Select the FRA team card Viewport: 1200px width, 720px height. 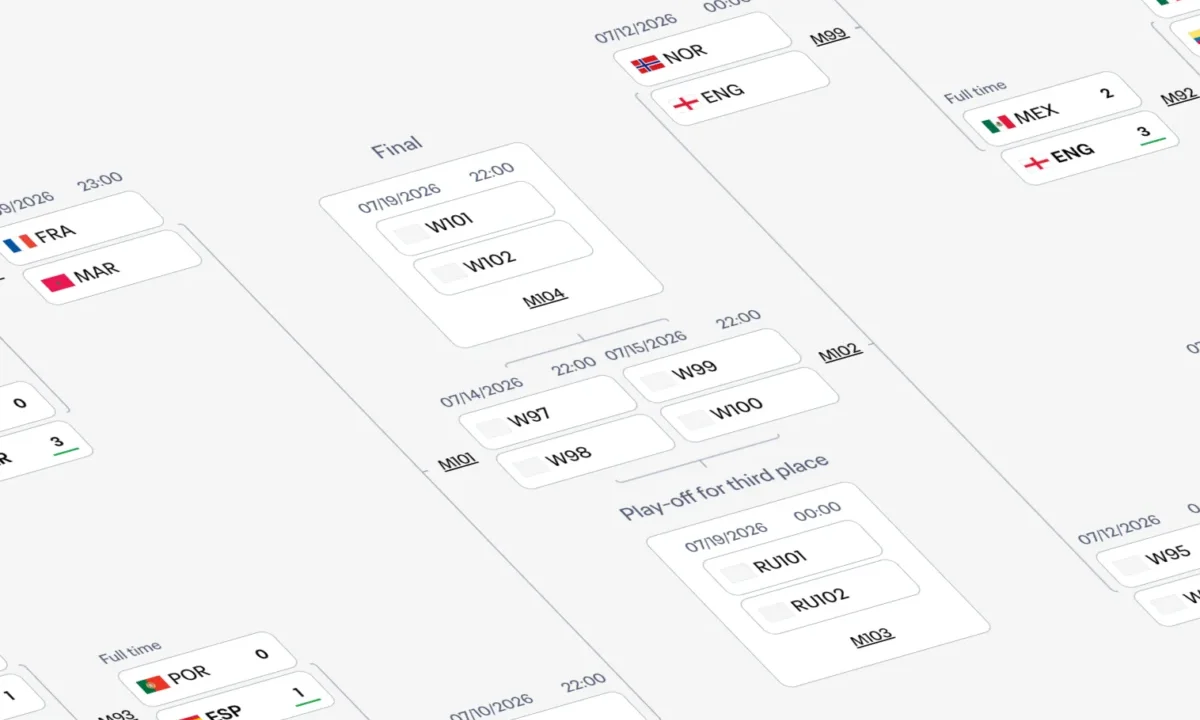pos(78,230)
